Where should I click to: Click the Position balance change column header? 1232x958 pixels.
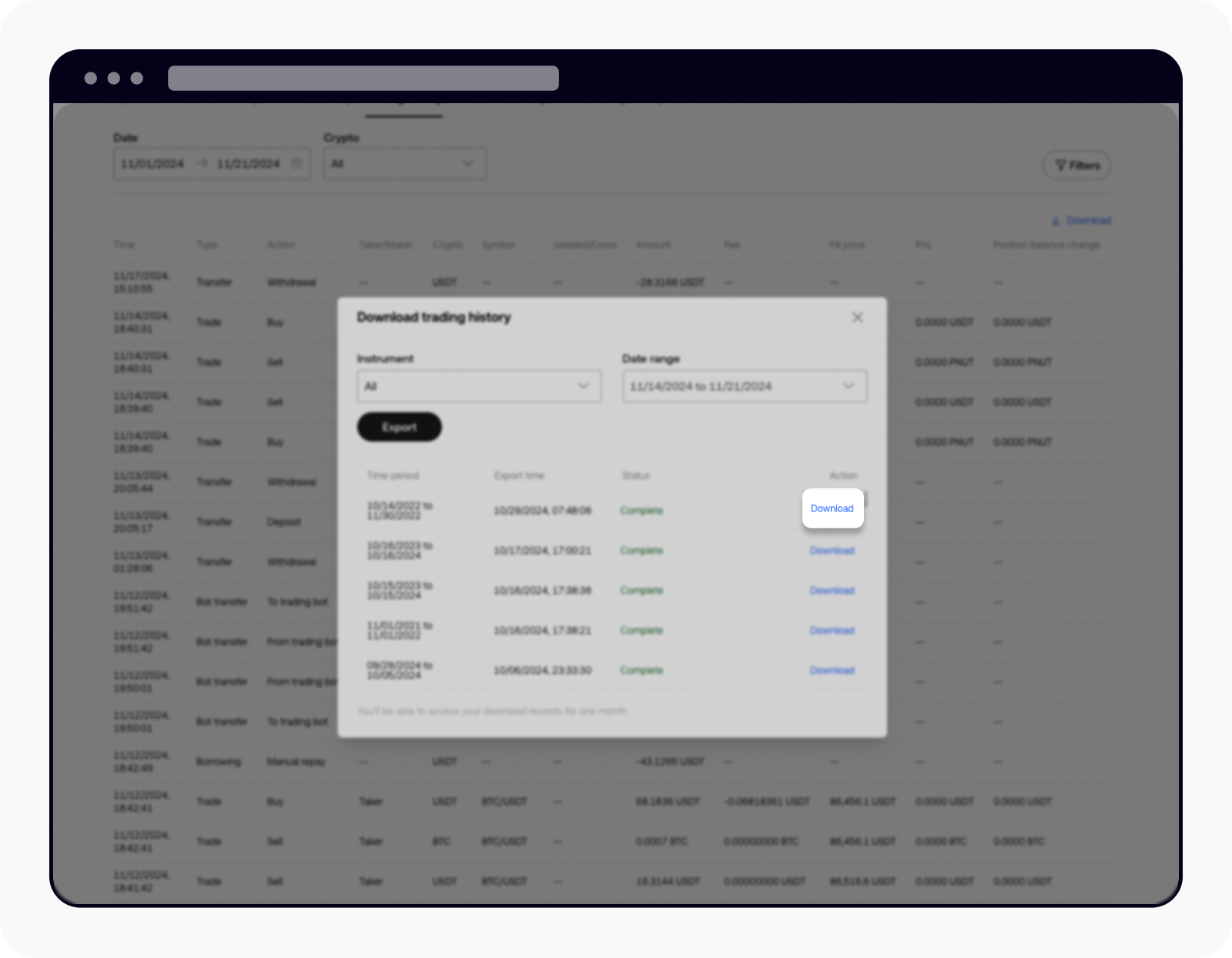coord(1046,245)
